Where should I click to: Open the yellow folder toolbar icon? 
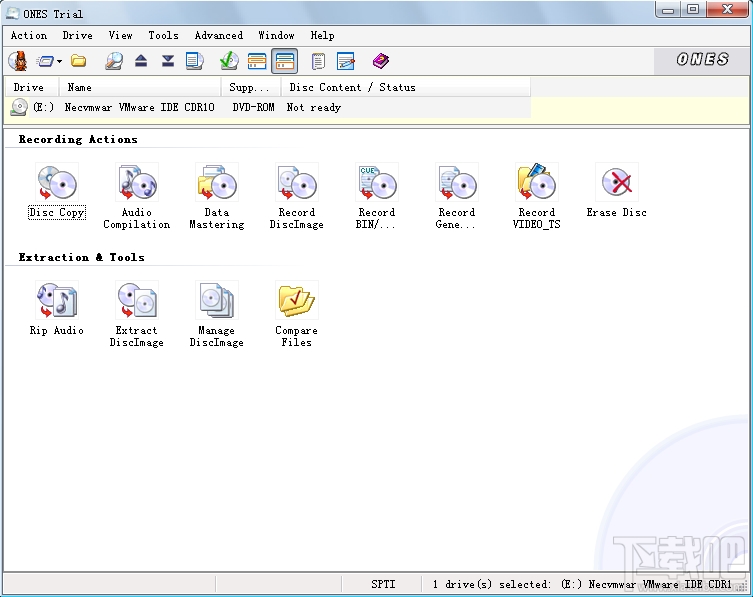coord(79,61)
